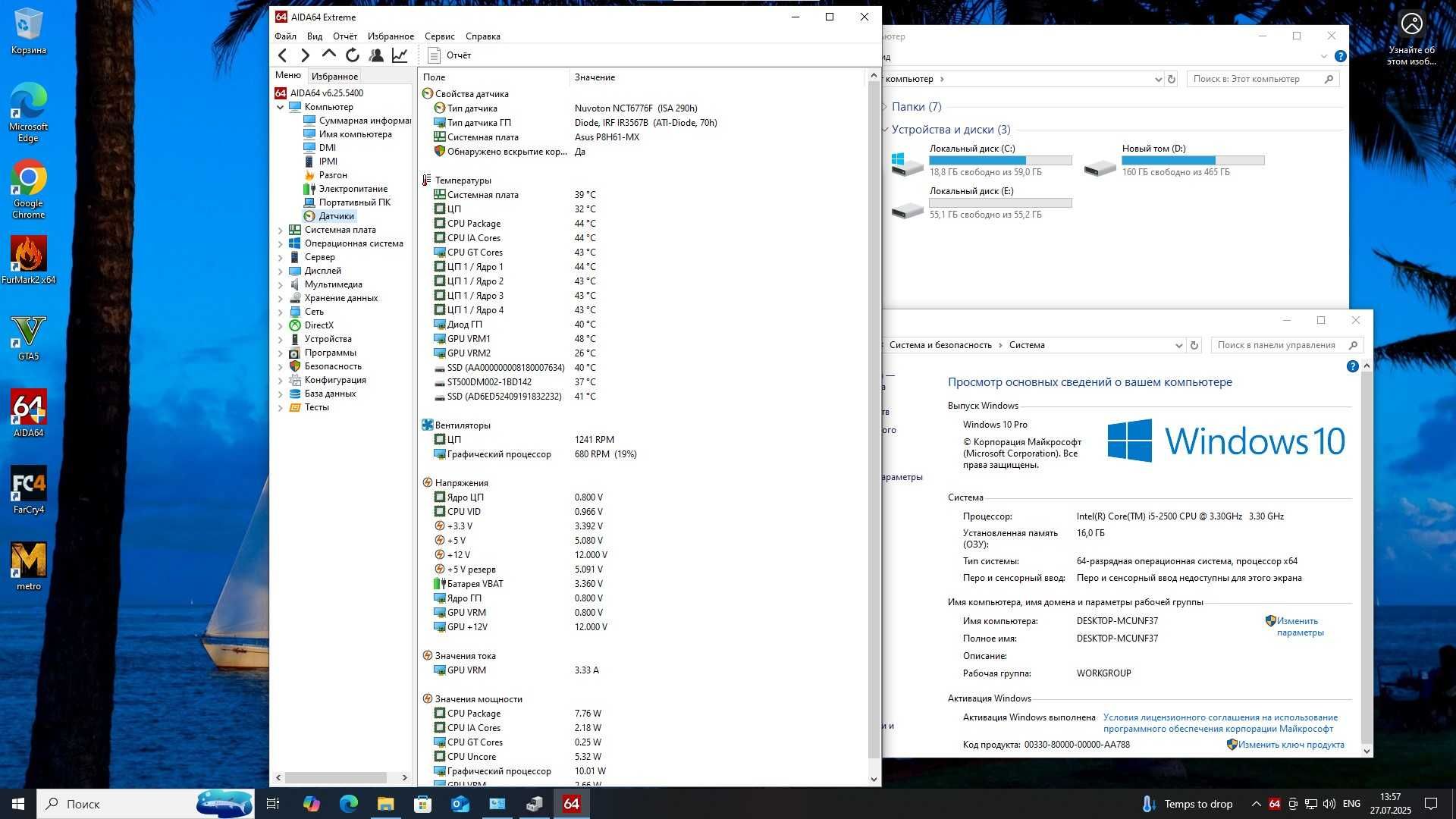Screen dimensions: 1456x819
Task: Open Google Chrome desktop shortcut
Action: tap(28, 189)
